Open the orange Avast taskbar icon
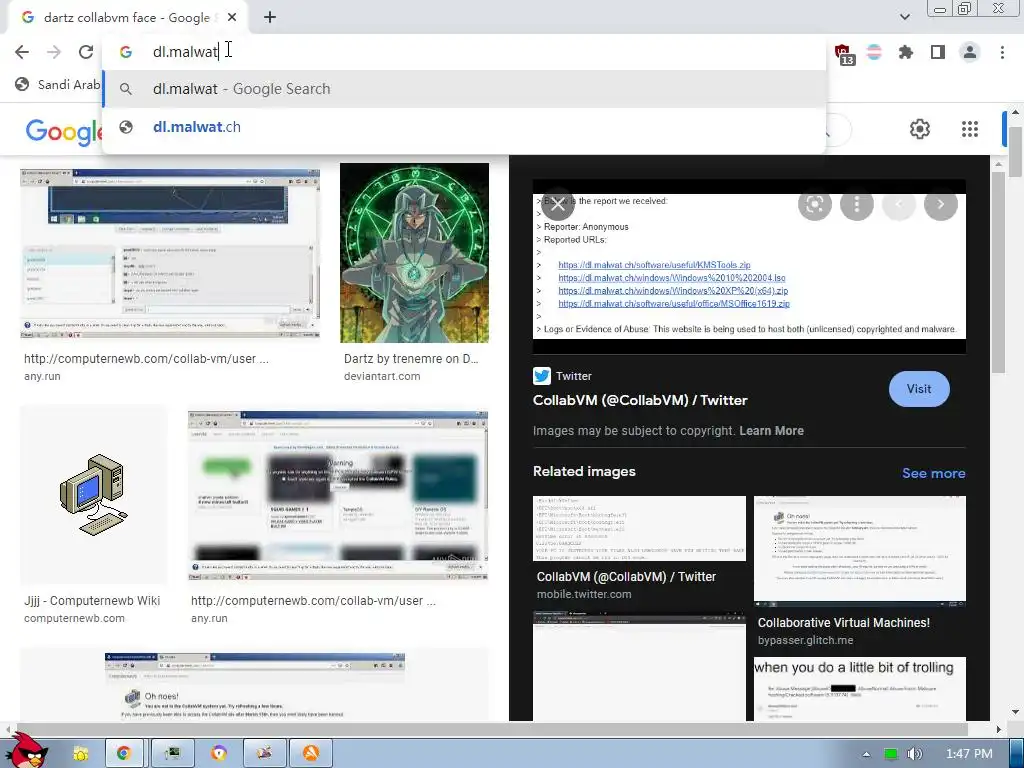Screen dimensions: 1024x768 (311, 753)
